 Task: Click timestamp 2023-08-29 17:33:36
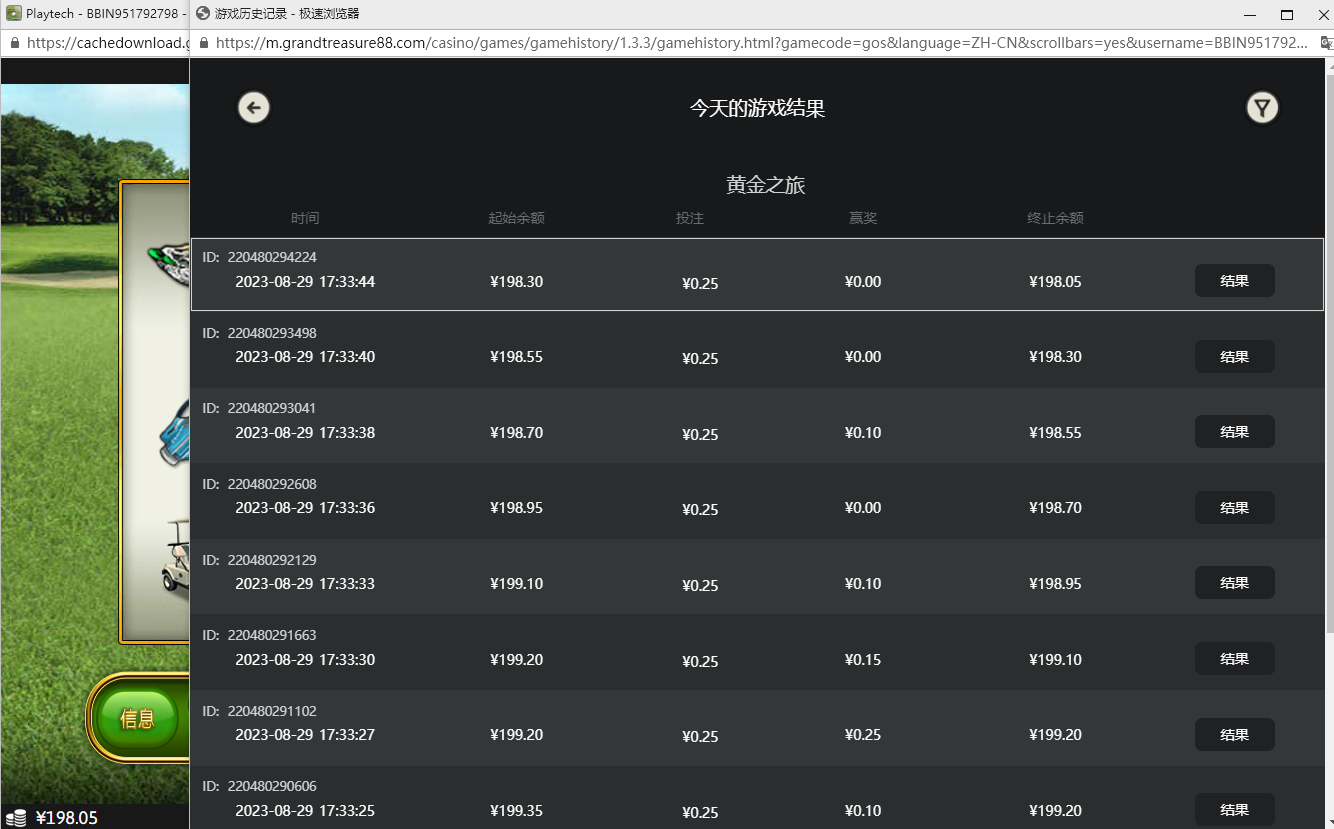tap(305, 508)
